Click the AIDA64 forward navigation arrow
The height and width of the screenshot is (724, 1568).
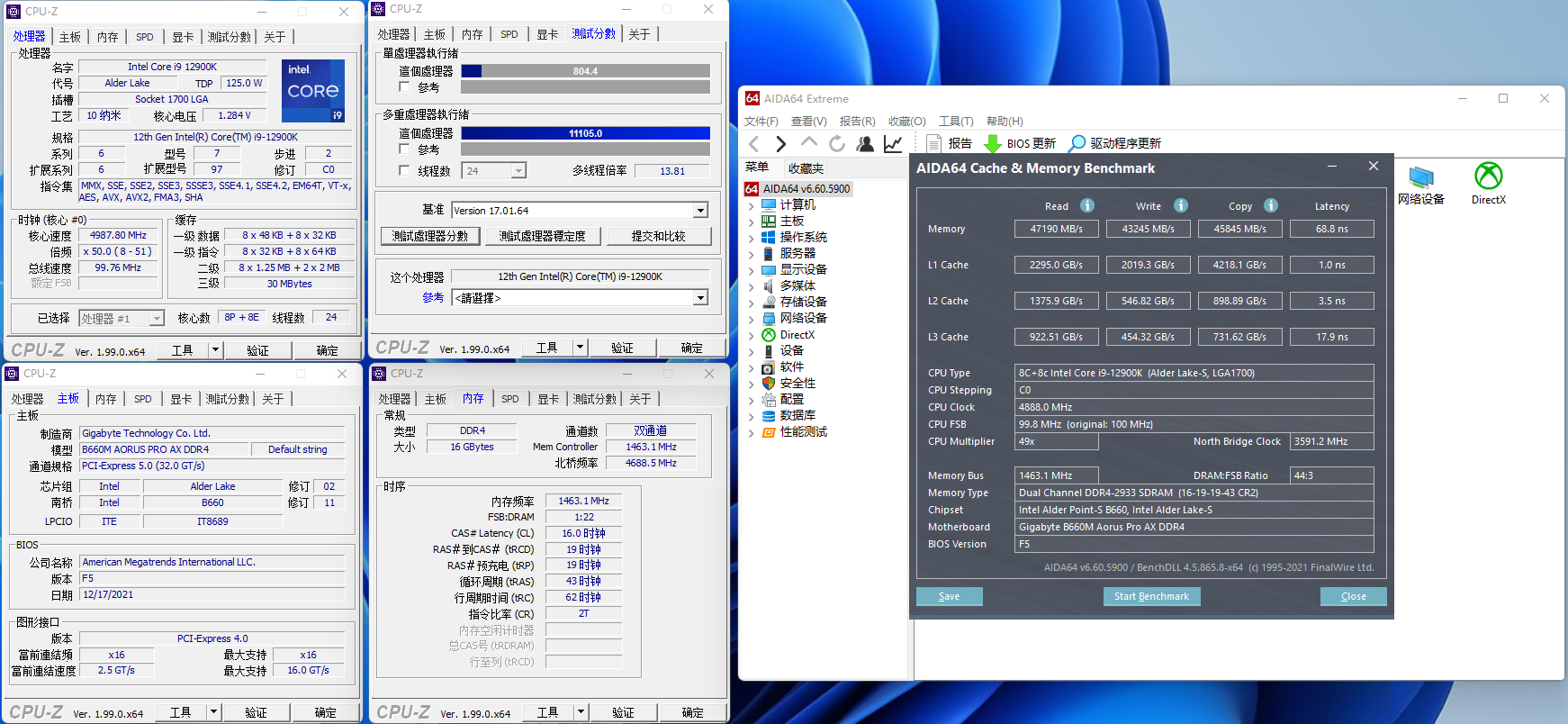(780, 143)
